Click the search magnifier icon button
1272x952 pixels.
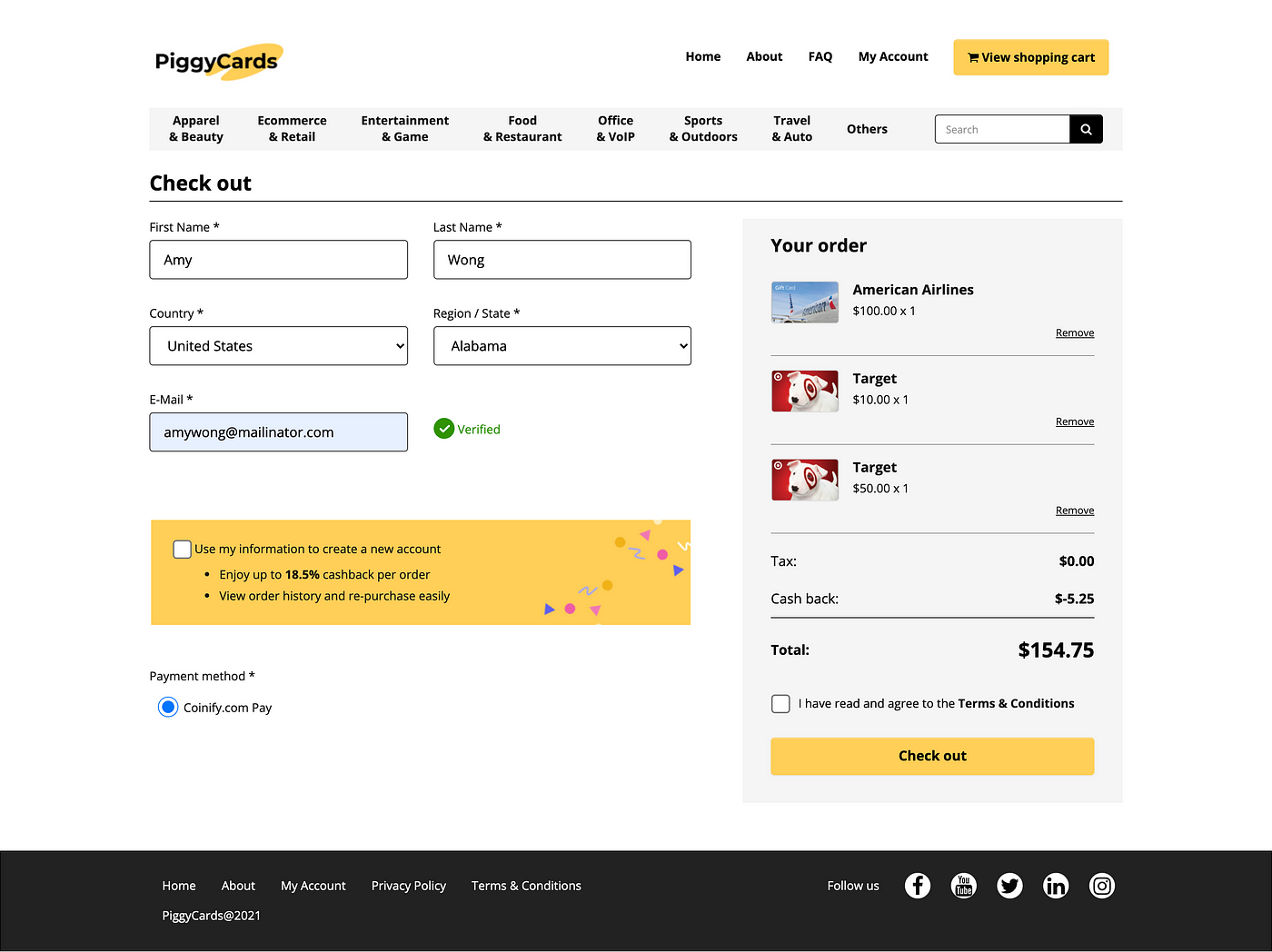[1086, 129]
